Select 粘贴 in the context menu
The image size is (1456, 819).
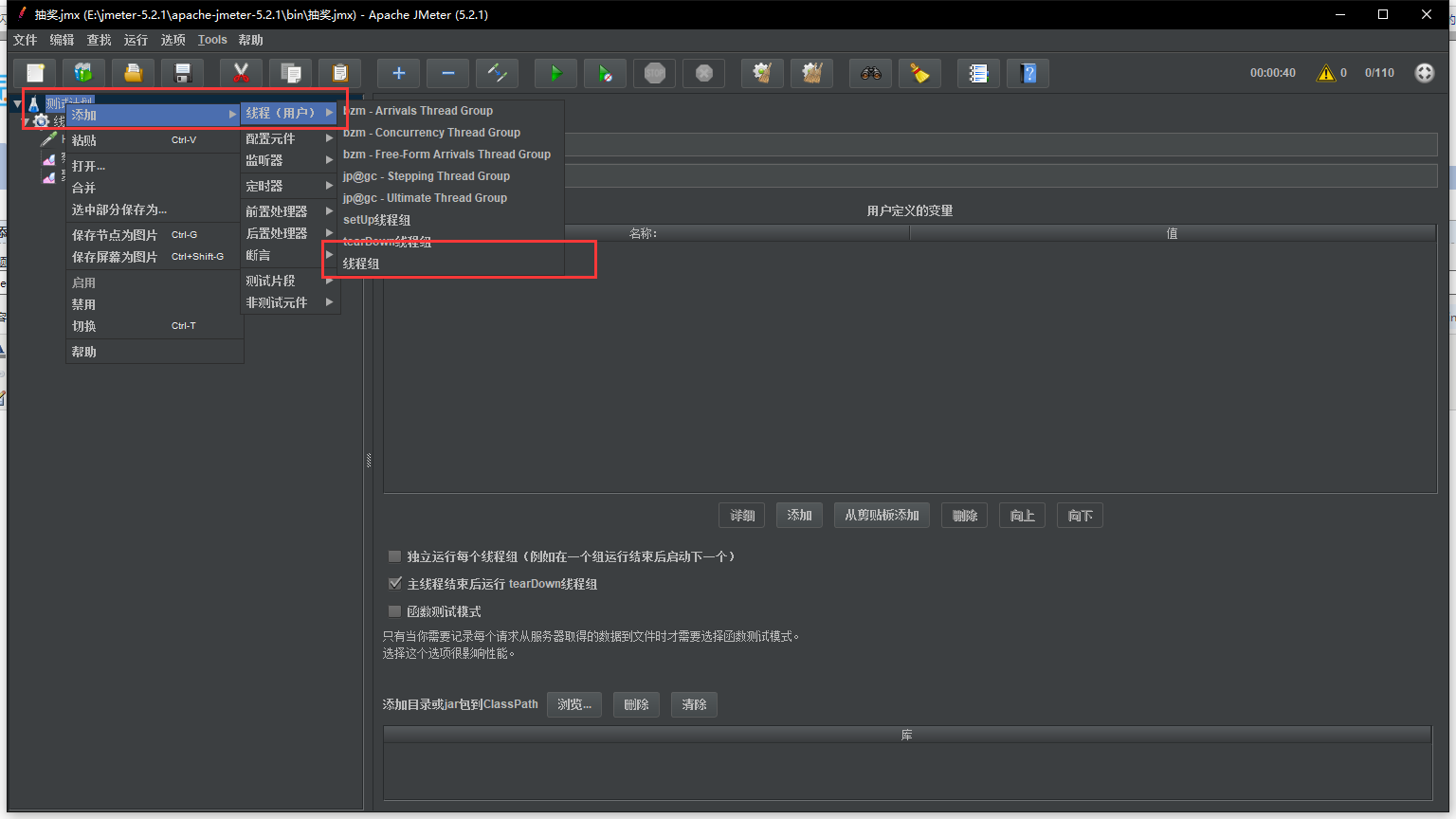pos(154,140)
